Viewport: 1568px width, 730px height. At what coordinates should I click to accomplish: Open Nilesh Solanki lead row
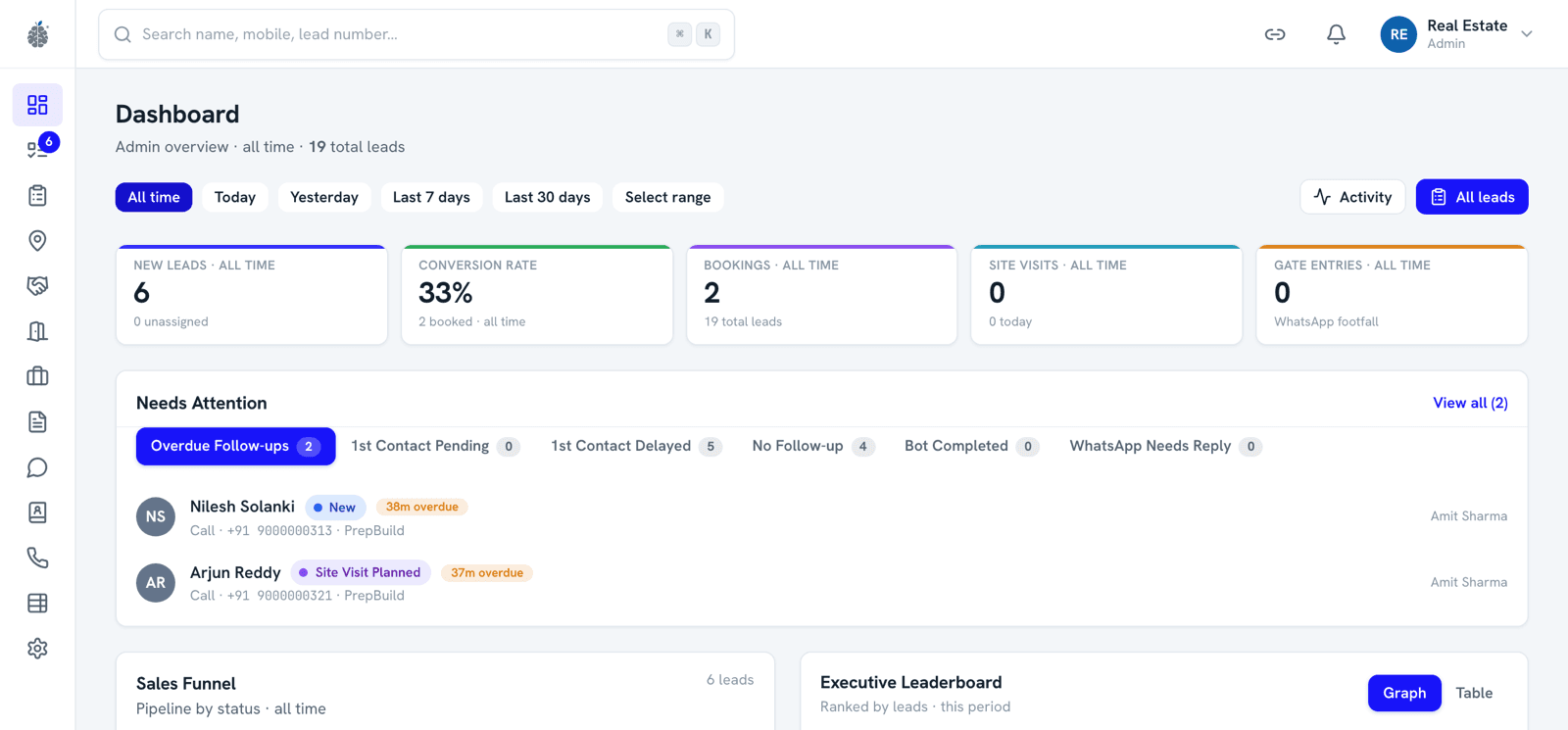click(x=821, y=517)
